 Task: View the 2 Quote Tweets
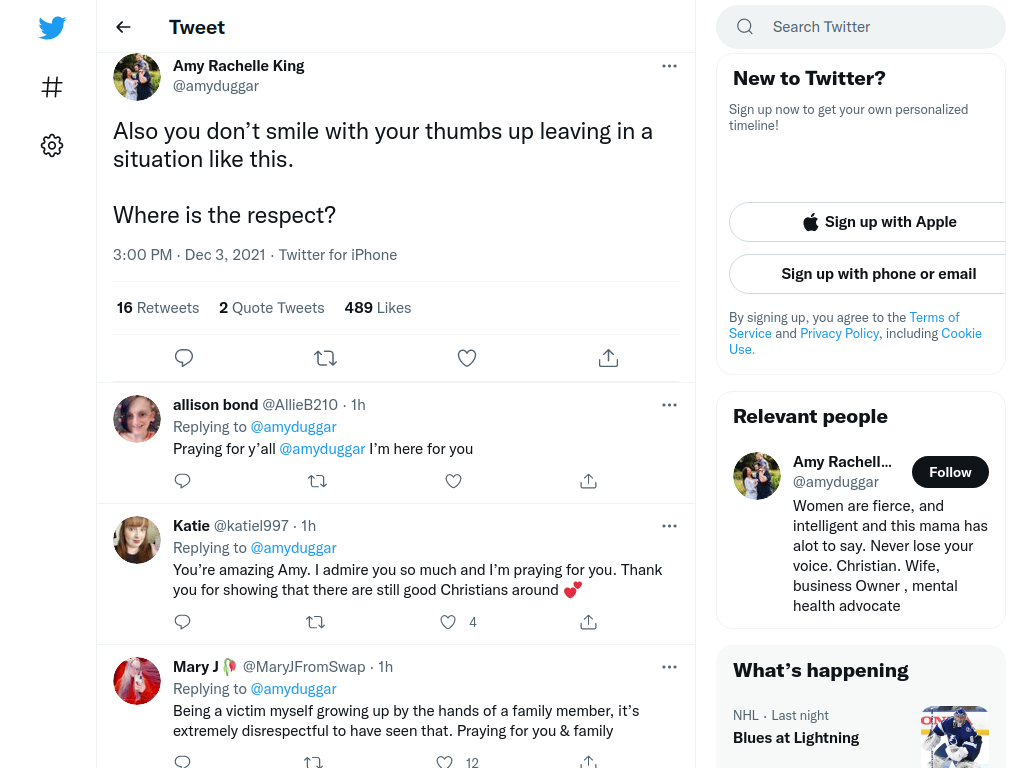[x=272, y=308]
